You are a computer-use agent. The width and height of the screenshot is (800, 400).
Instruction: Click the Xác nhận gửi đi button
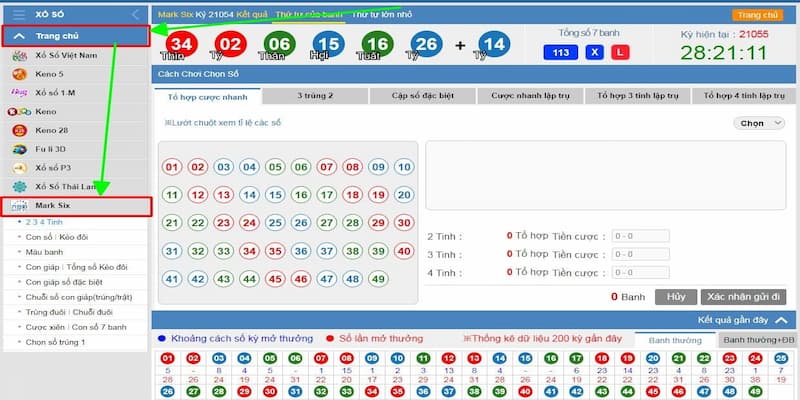click(745, 297)
